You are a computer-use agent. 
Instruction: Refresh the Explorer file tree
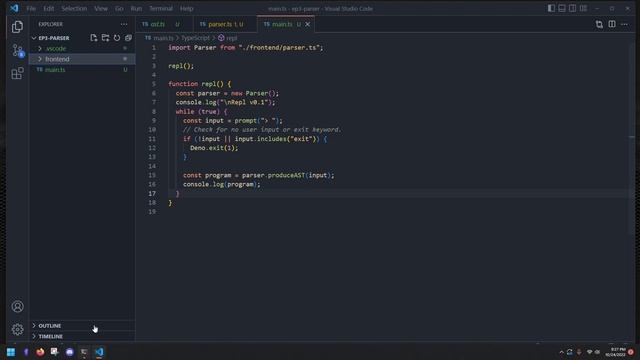pos(117,38)
